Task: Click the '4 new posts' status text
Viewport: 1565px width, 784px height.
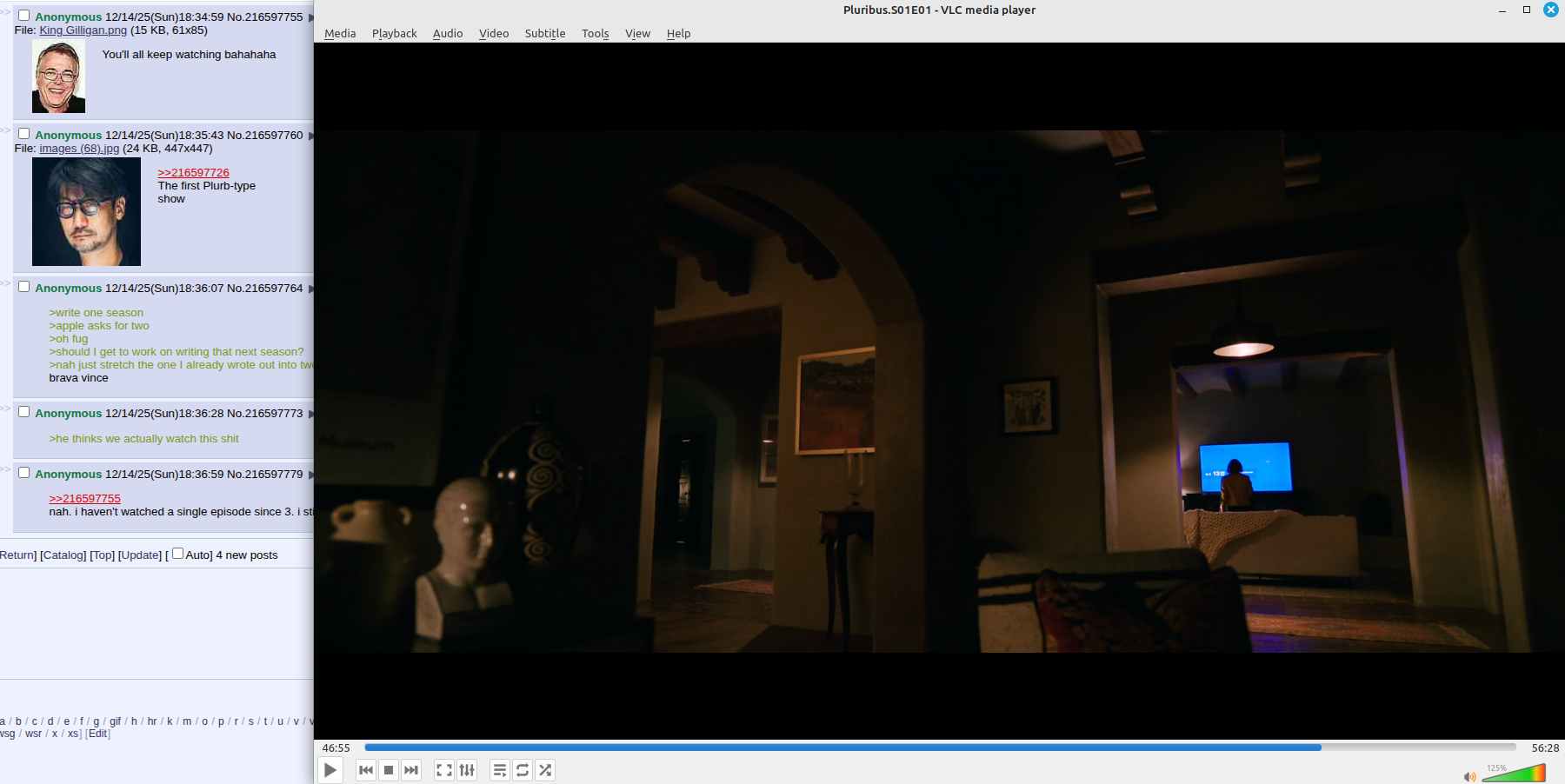Action: tap(247, 555)
